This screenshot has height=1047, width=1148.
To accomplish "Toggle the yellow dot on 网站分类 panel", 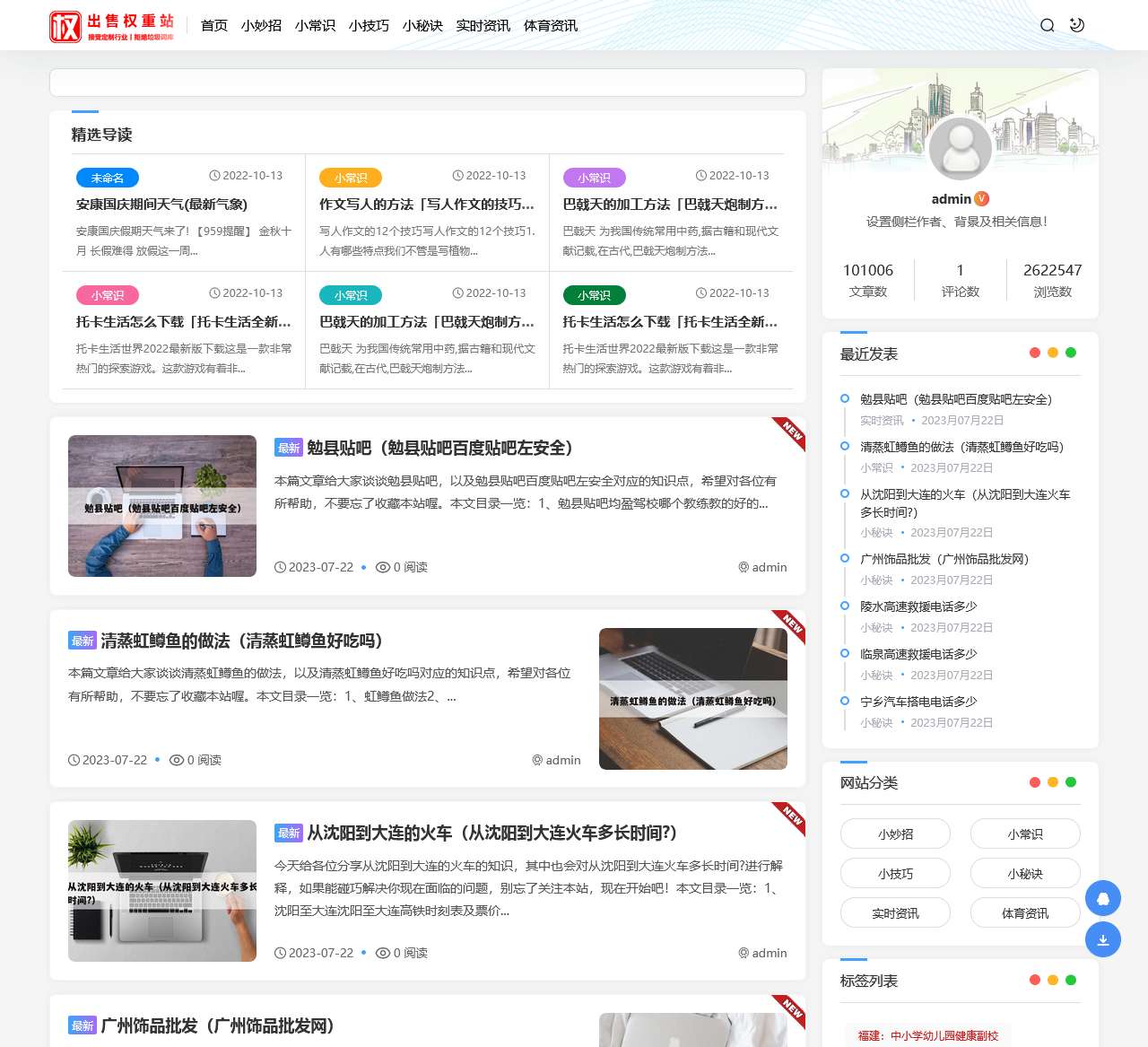I will pyautogui.click(x=1053, y=781).
